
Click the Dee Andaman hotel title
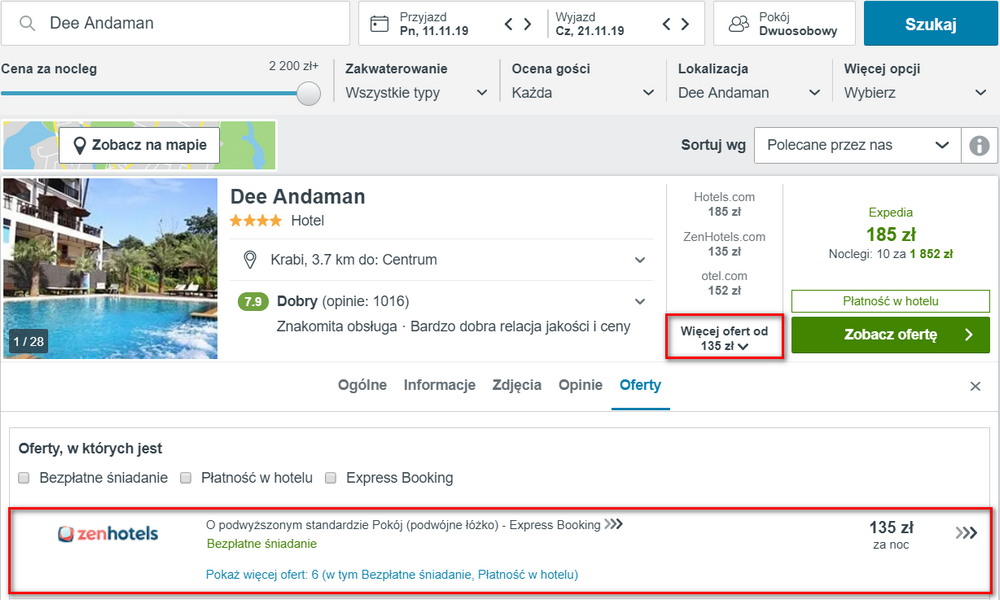(x=298, y=196)
